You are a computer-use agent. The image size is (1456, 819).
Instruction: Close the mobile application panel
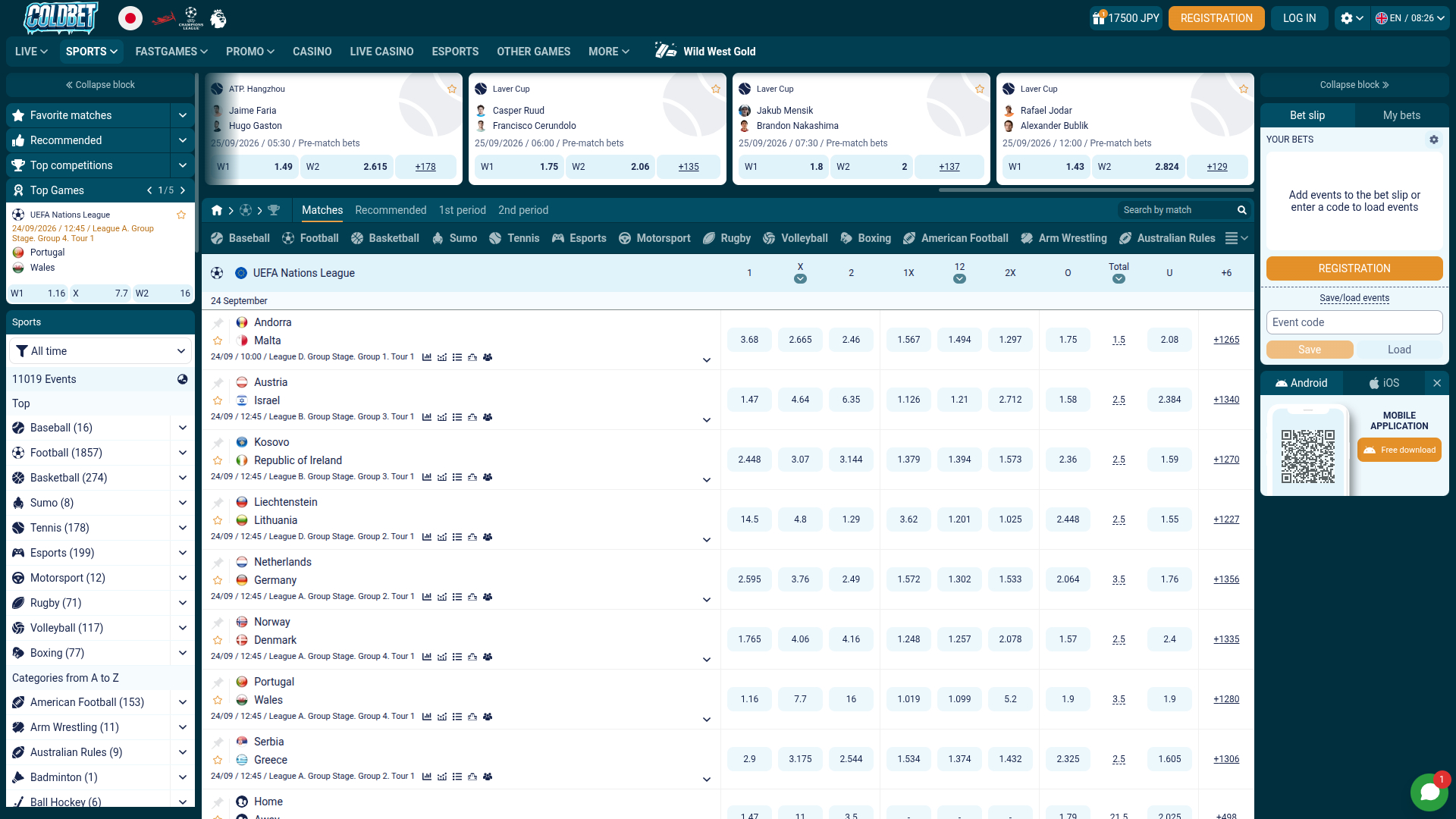1437,383
